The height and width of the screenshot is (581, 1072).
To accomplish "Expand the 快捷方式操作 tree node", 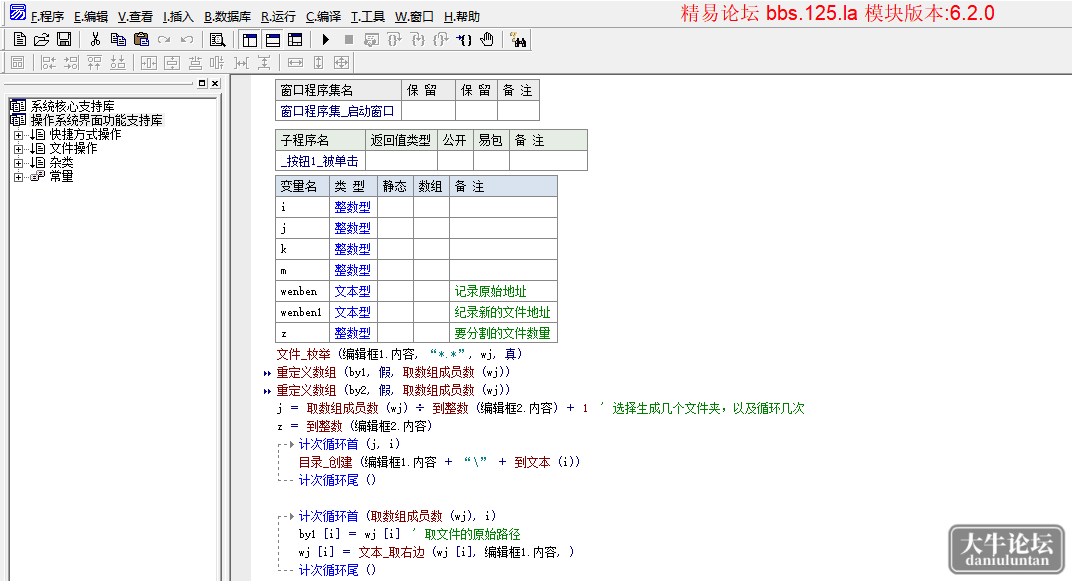I will point(18,135).
